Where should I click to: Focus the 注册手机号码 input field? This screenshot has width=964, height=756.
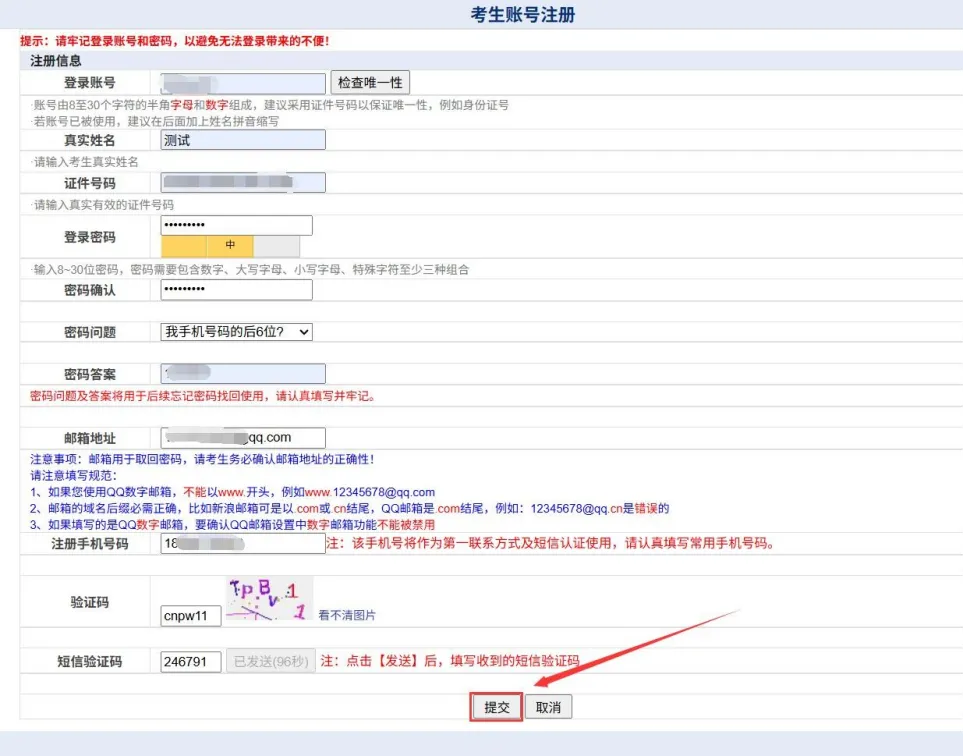[243, 543]
